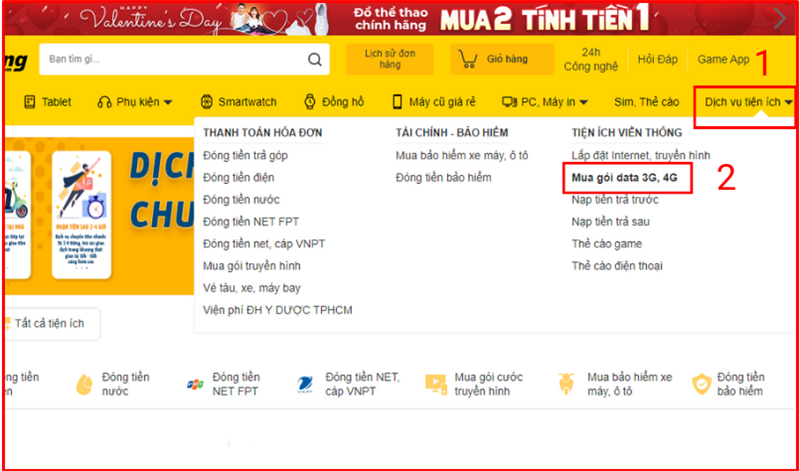Go to the Smartwatch category

[x=238, y=102]
